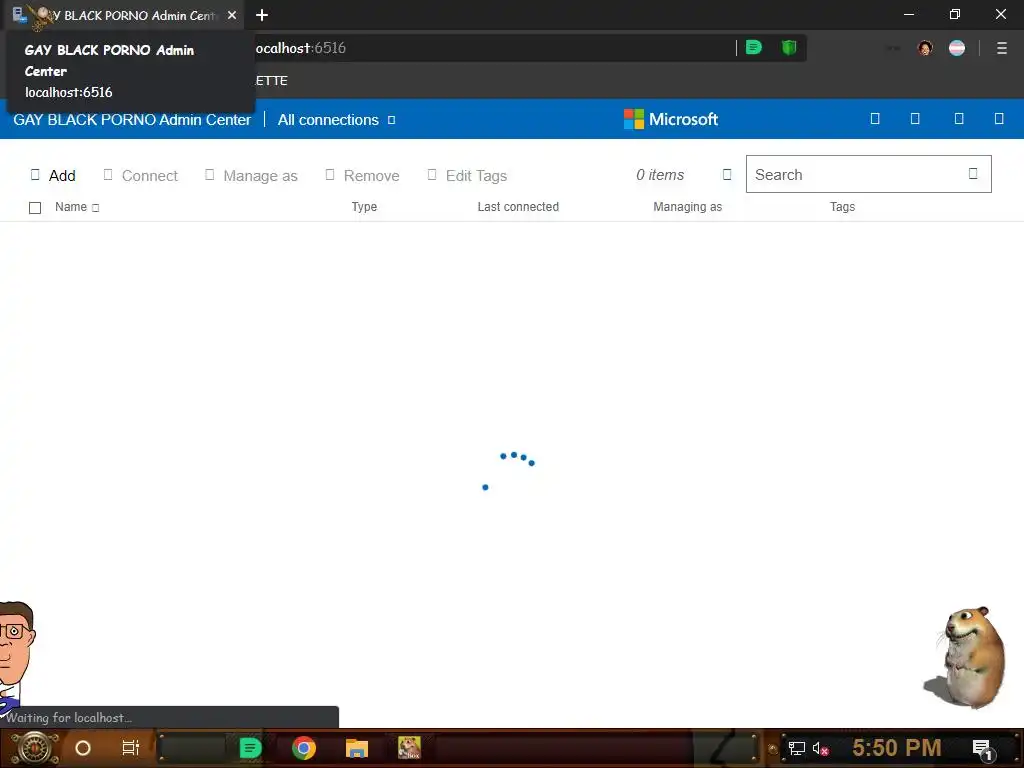
Task: Click the Add connection button
Action: coord(53,175)
